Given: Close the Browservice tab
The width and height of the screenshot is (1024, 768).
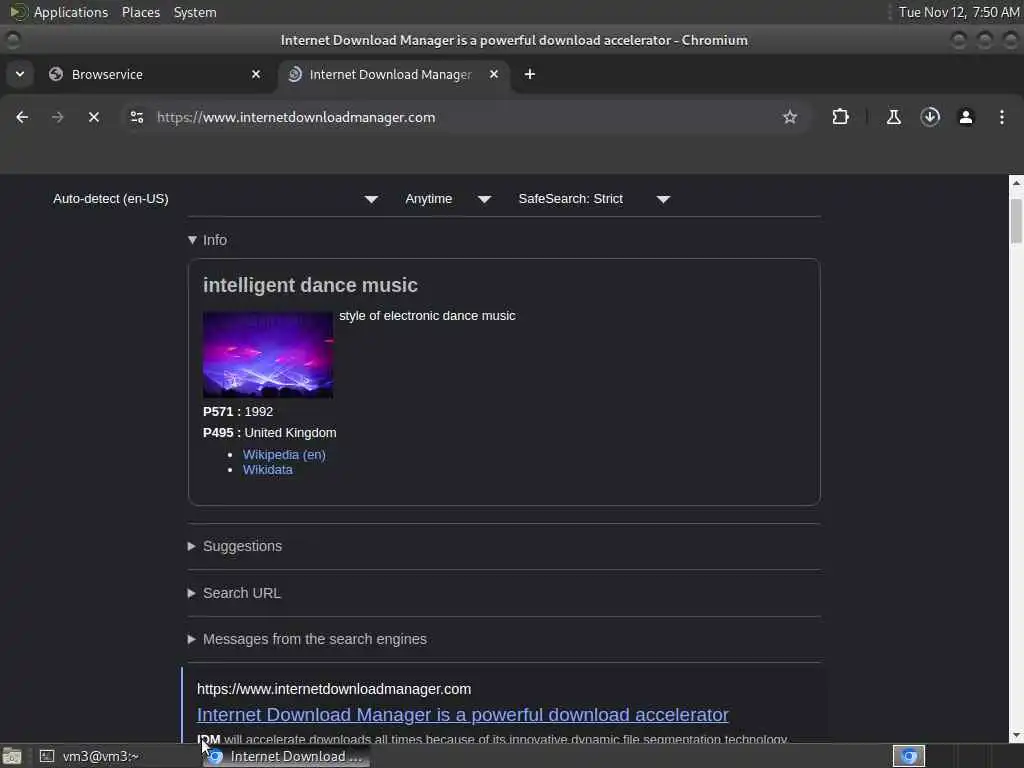Looking at the screenshot, I should click(256, 74).
